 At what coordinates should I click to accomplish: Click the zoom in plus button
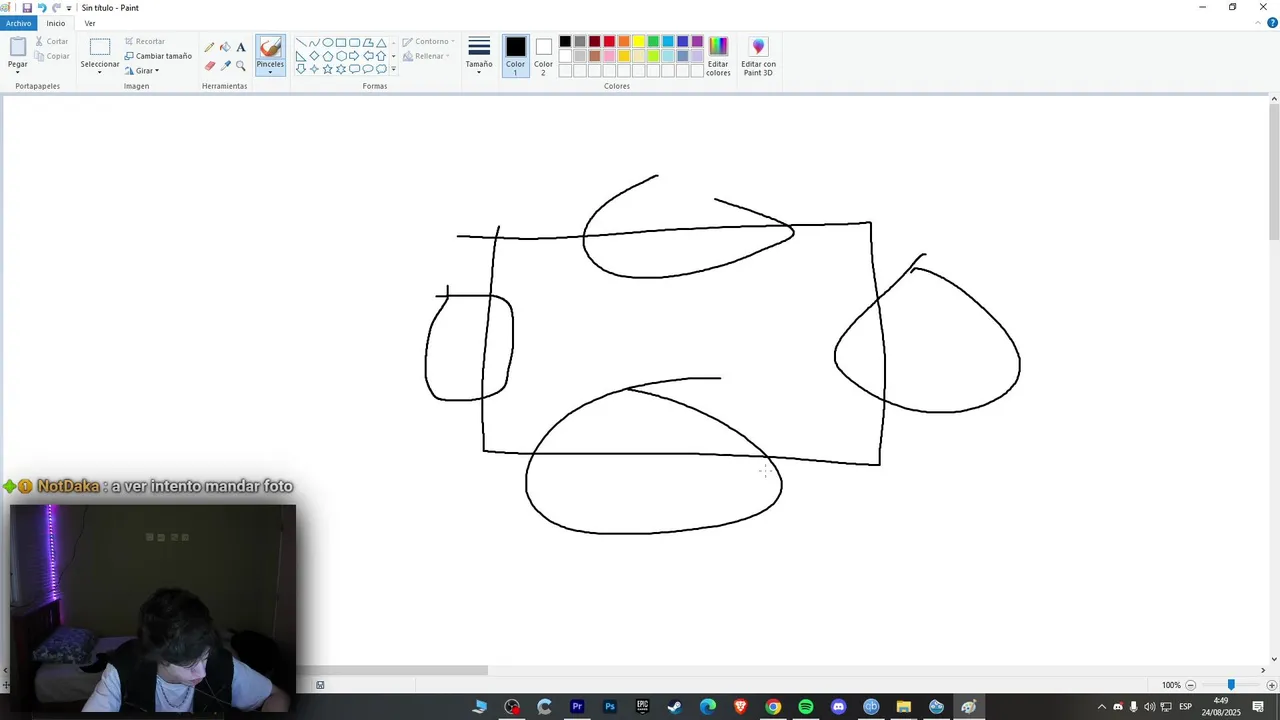(1272, 685)
